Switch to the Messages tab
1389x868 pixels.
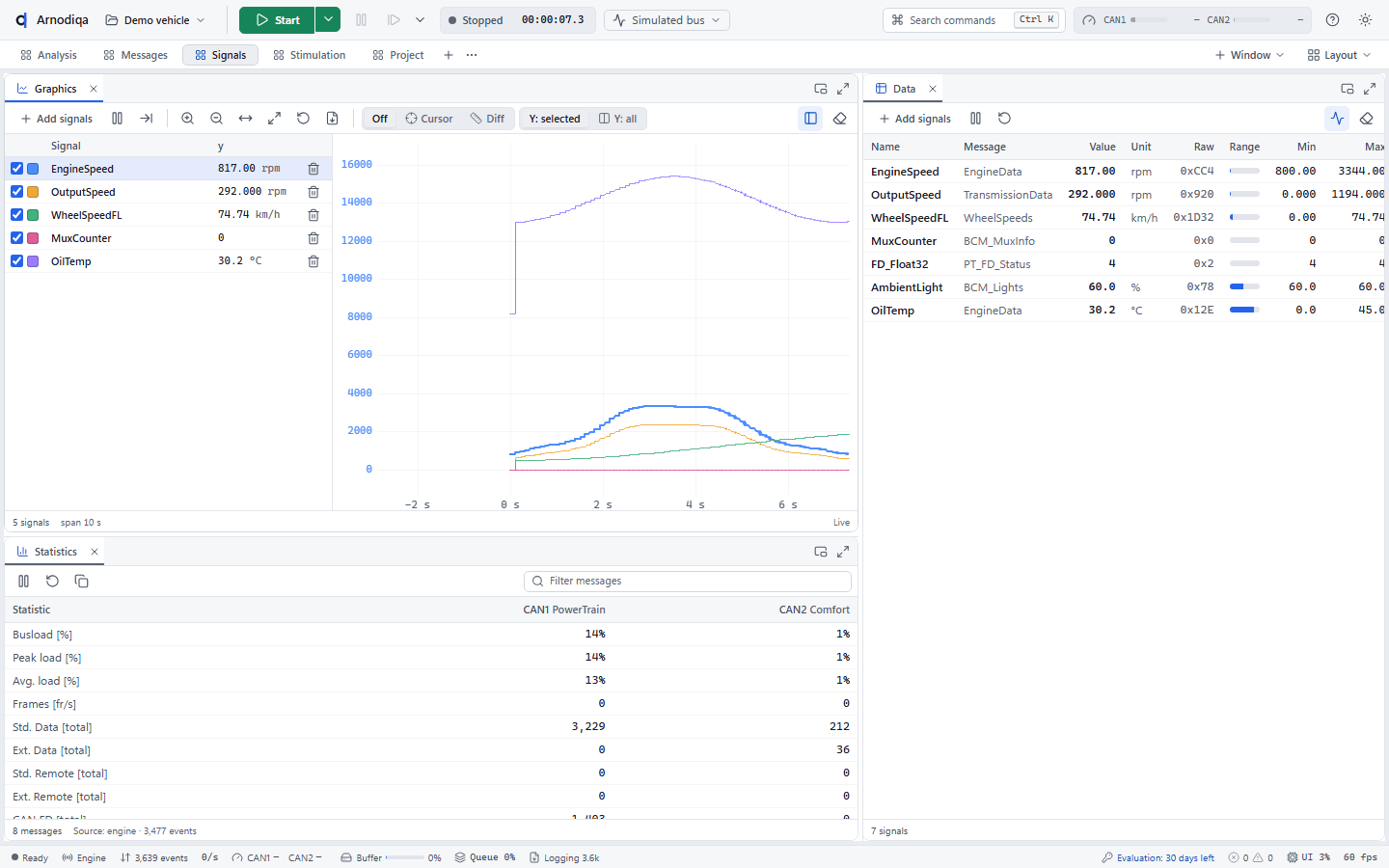click(x=136, y=55)
